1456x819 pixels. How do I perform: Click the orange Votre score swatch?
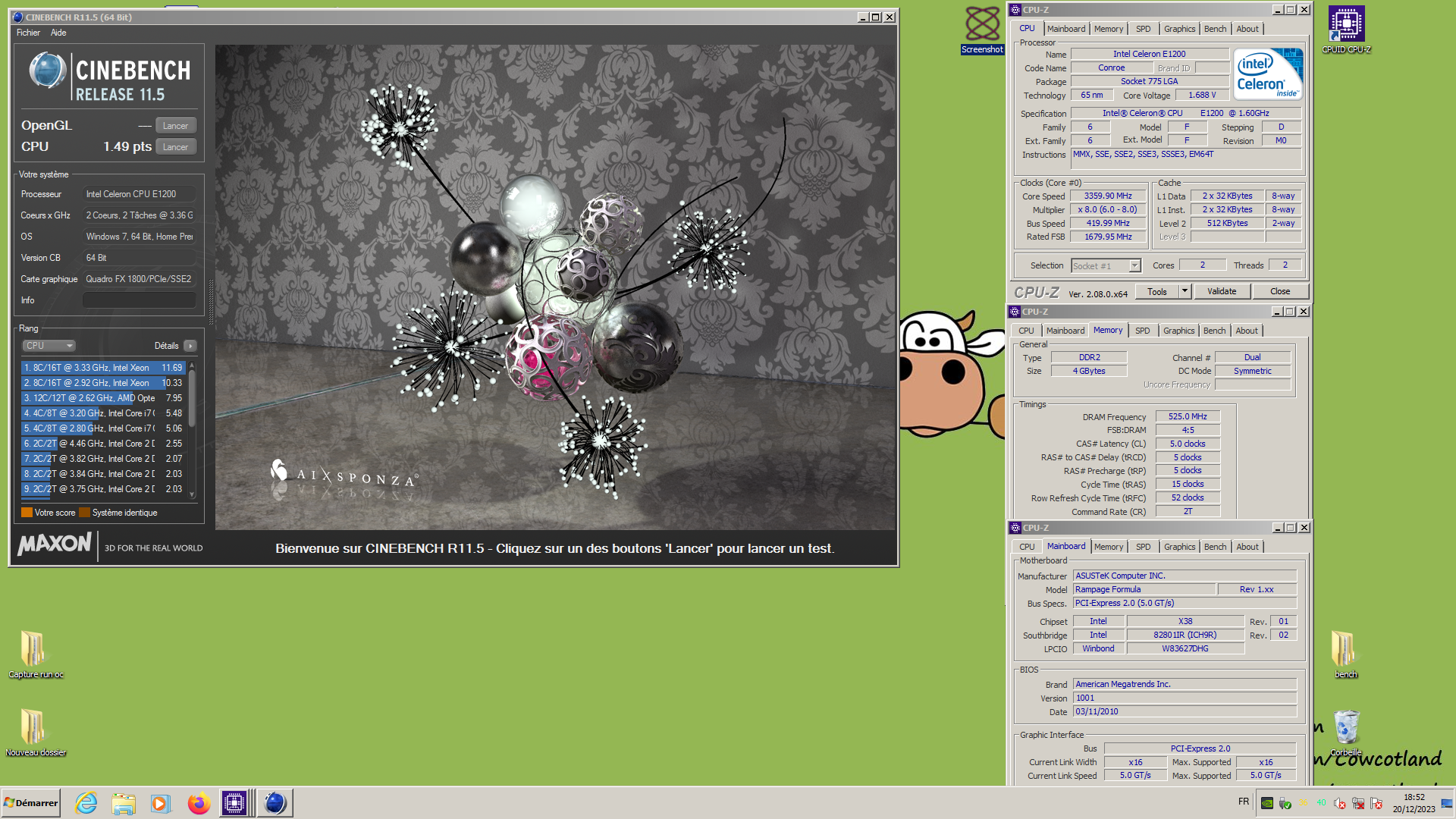[27, 513]
